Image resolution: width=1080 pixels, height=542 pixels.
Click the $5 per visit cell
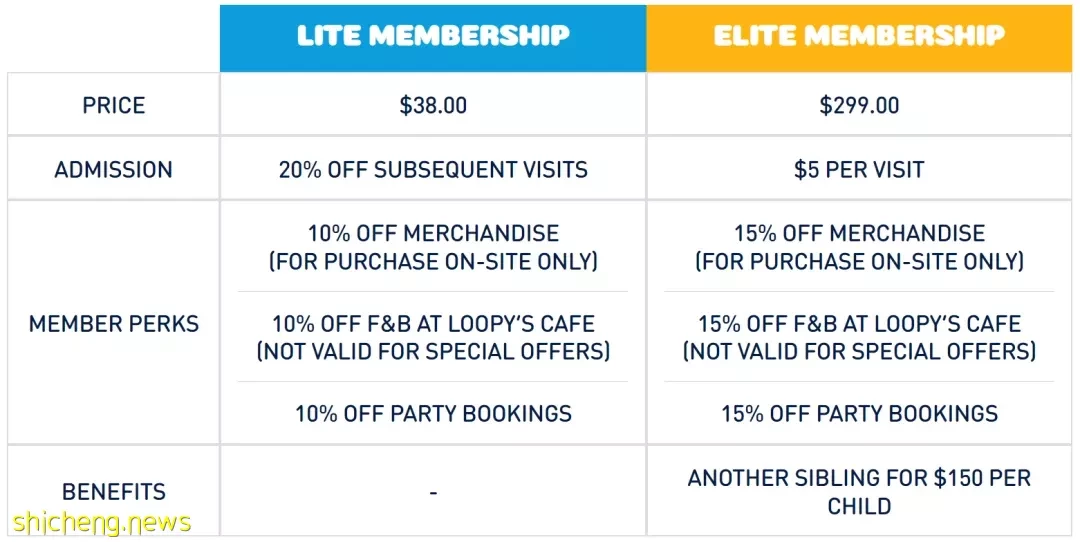tap(859, 169)
